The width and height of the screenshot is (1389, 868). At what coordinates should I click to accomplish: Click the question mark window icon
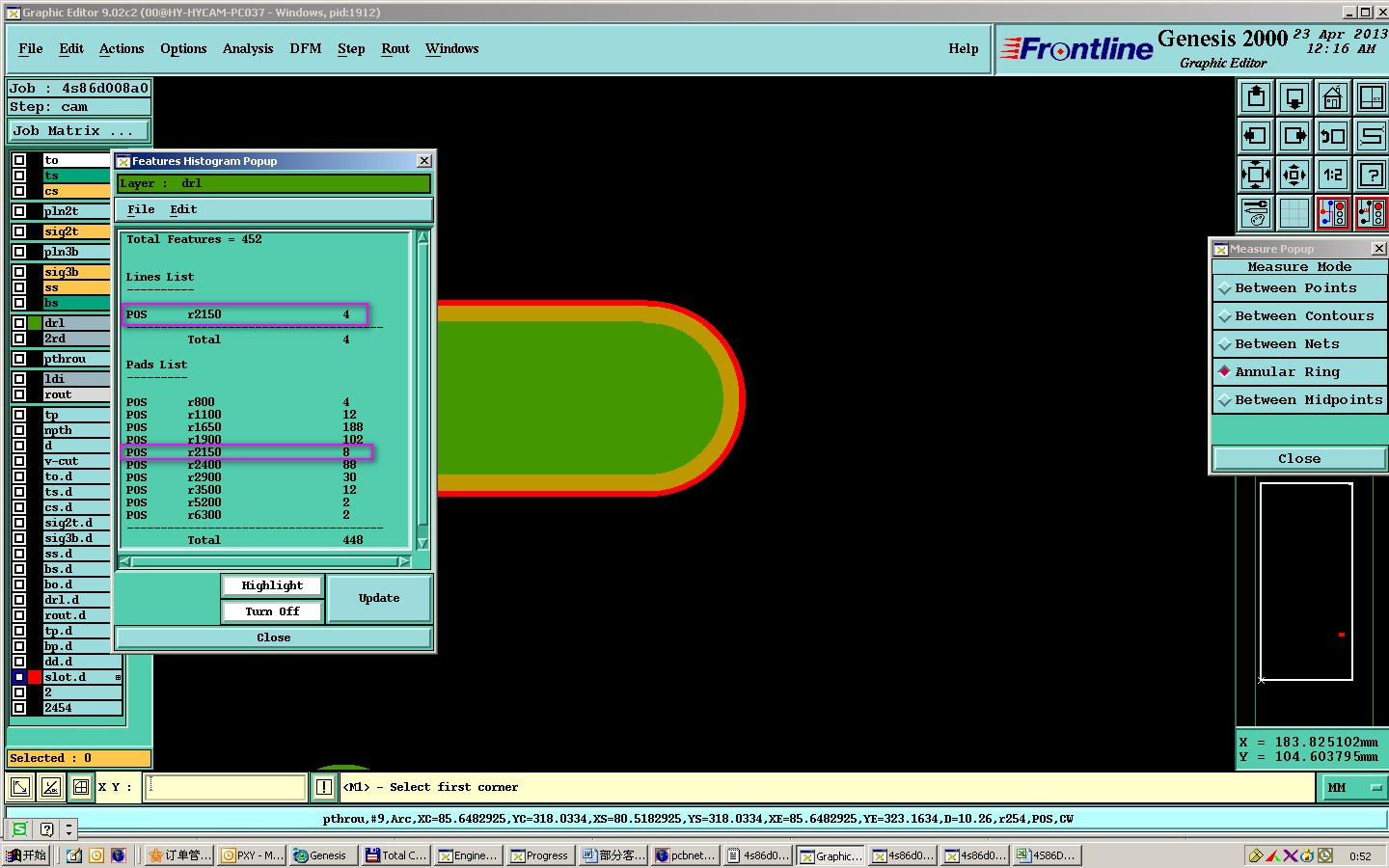[x=1371, y=175]
